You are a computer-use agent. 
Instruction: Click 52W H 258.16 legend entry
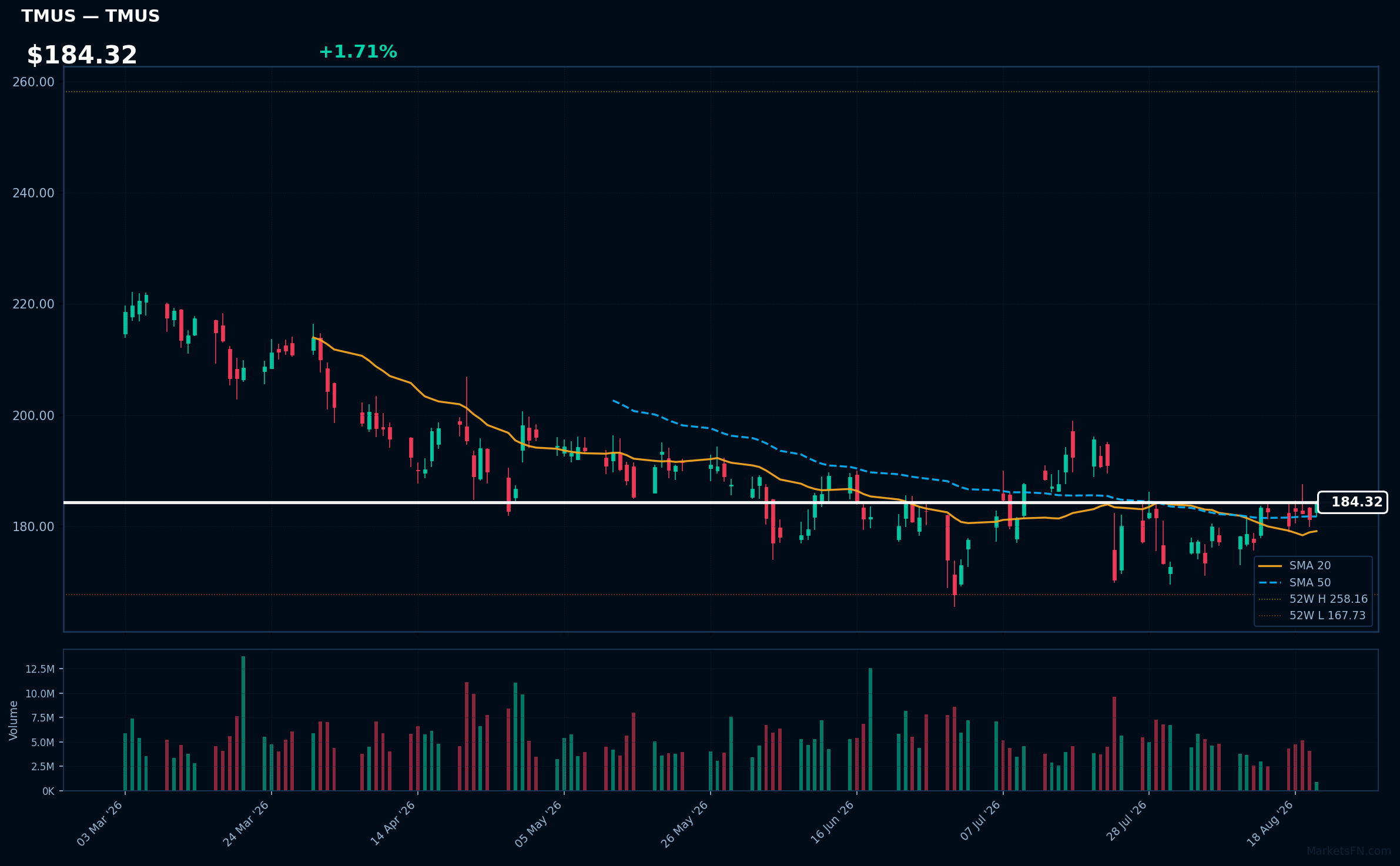1314,599
